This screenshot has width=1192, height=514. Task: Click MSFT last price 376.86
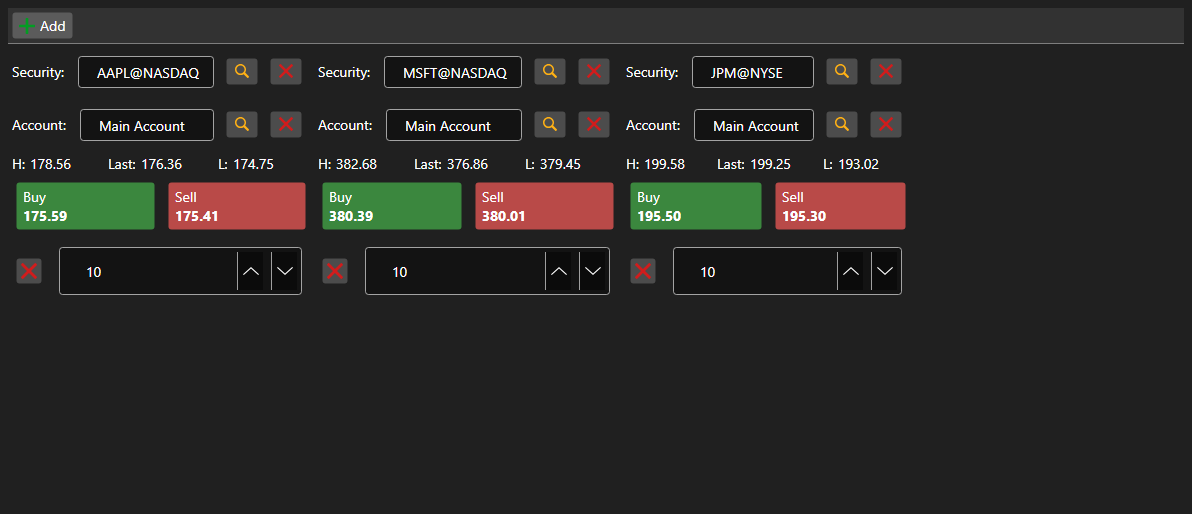coord(467,164)
